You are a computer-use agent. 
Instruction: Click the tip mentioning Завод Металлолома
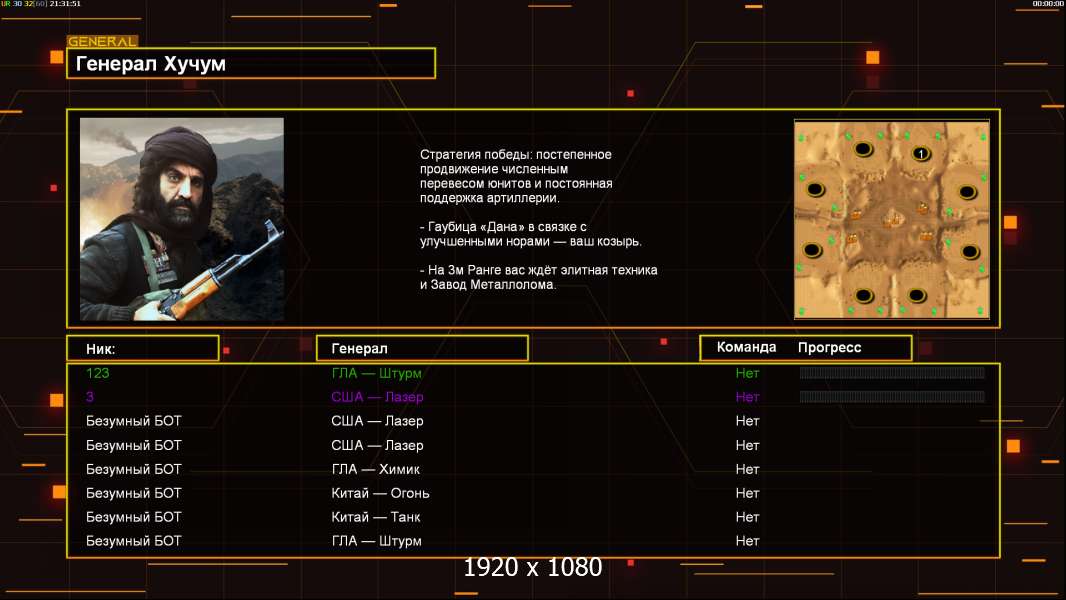click(538, 277)
